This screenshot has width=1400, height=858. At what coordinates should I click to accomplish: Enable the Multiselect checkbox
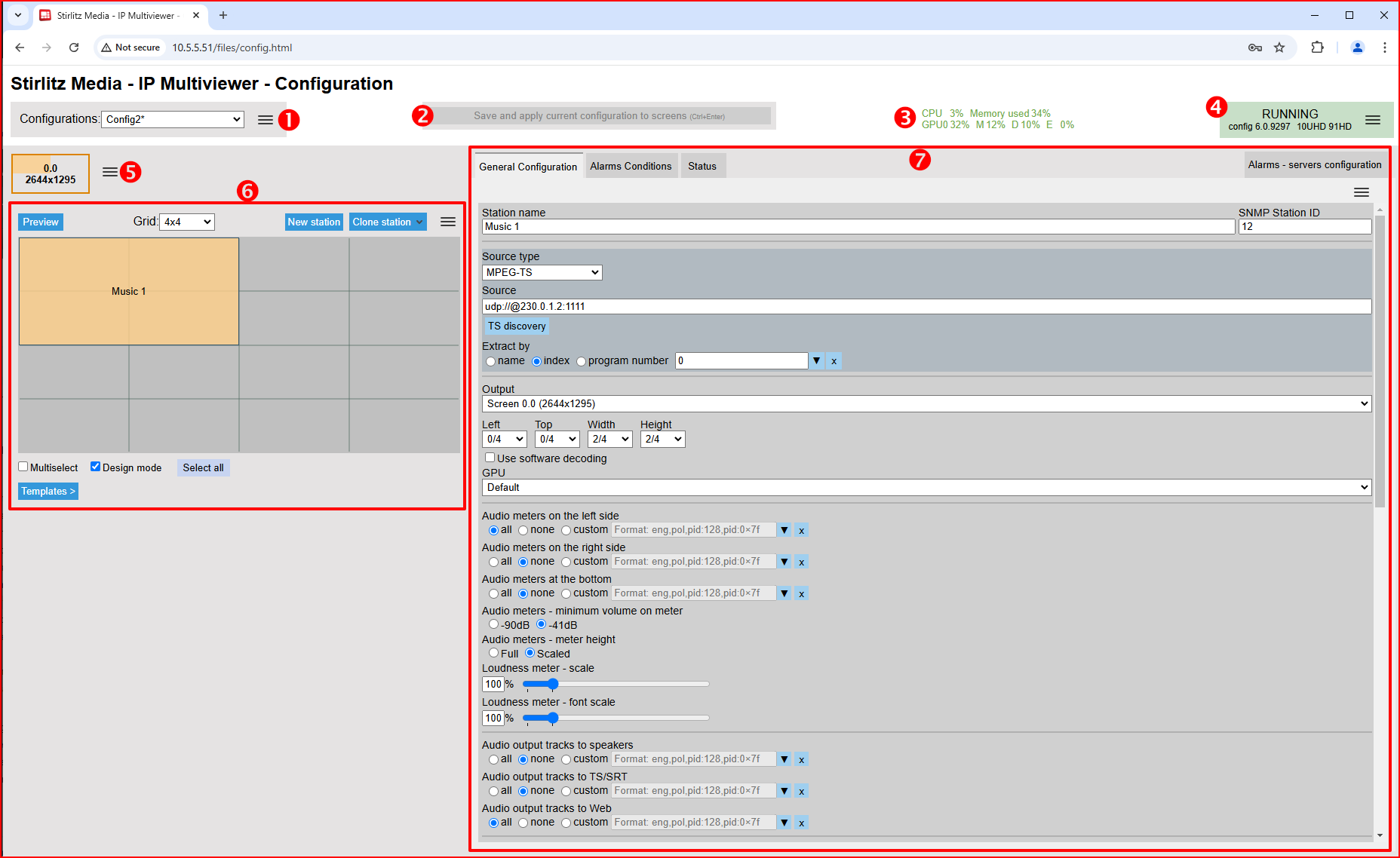coord(23,467)
